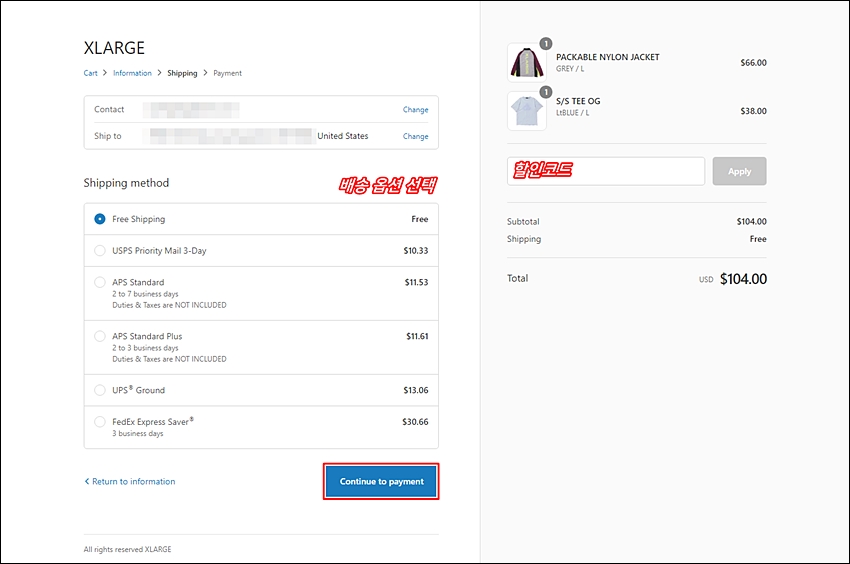Click the $13.06 UPS Ground price
Image resolution: width=850 pixels, height=564 pixels.
[x=416, y=390]
